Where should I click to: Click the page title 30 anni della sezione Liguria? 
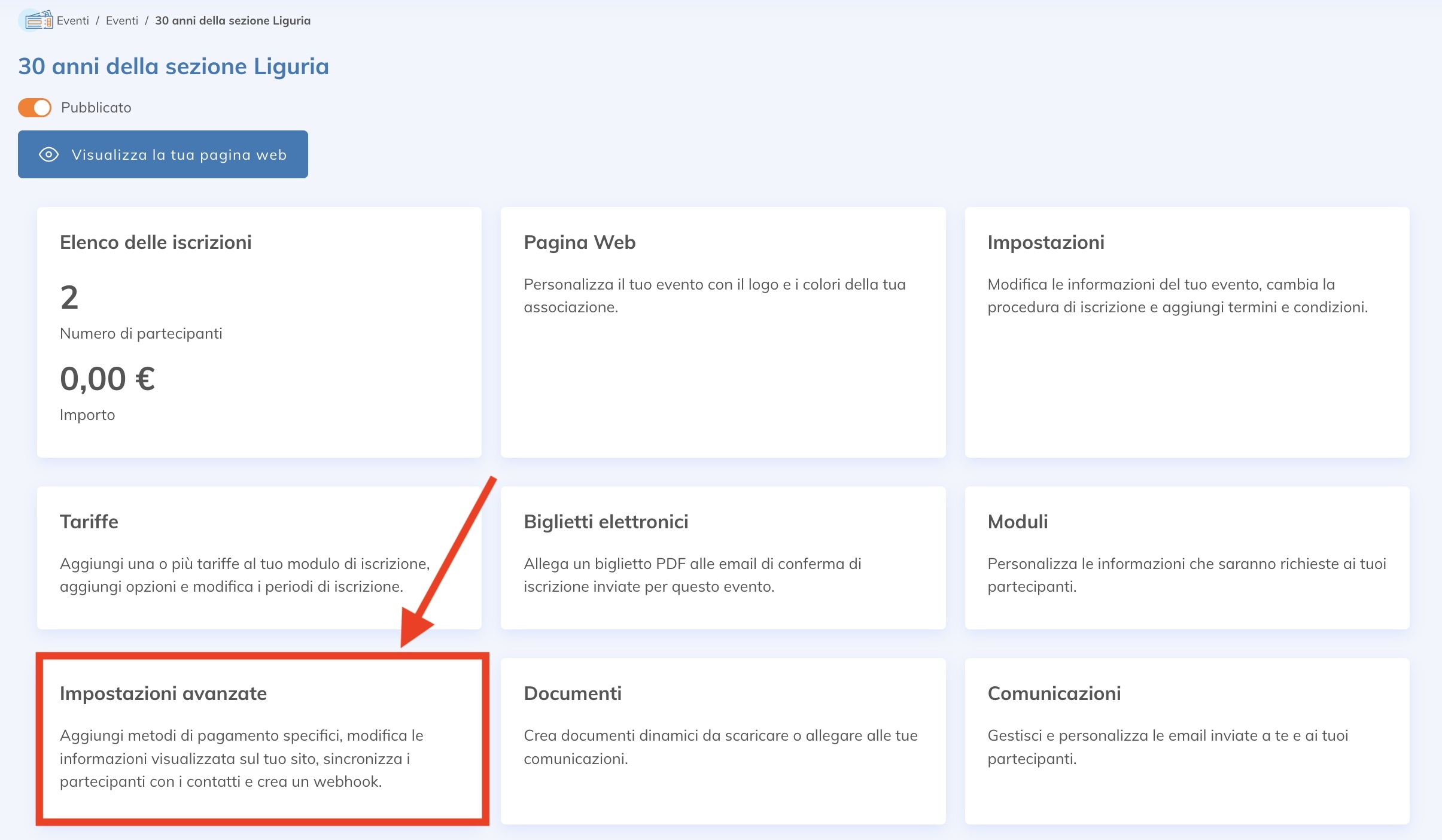pyautogui.click(x=174, y=66)
